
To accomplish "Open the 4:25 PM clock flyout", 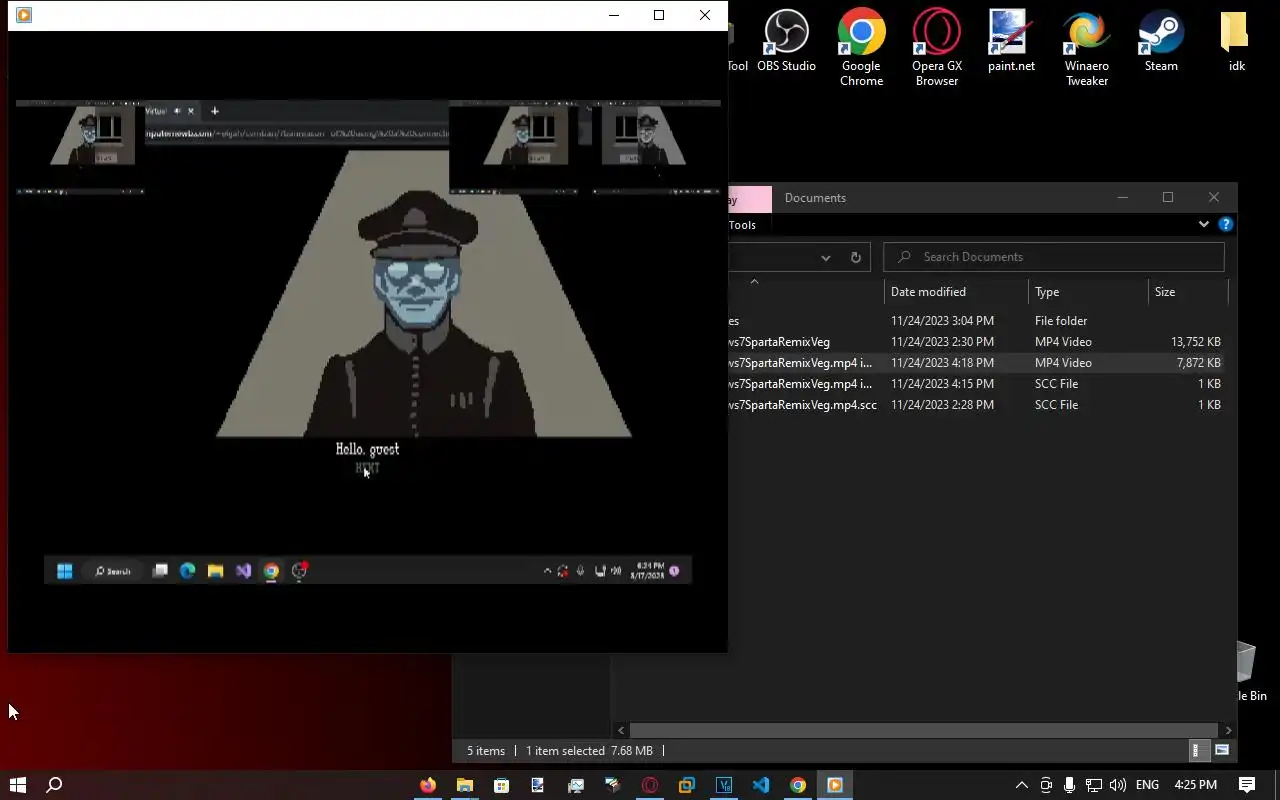I will tap(1195, 785).
